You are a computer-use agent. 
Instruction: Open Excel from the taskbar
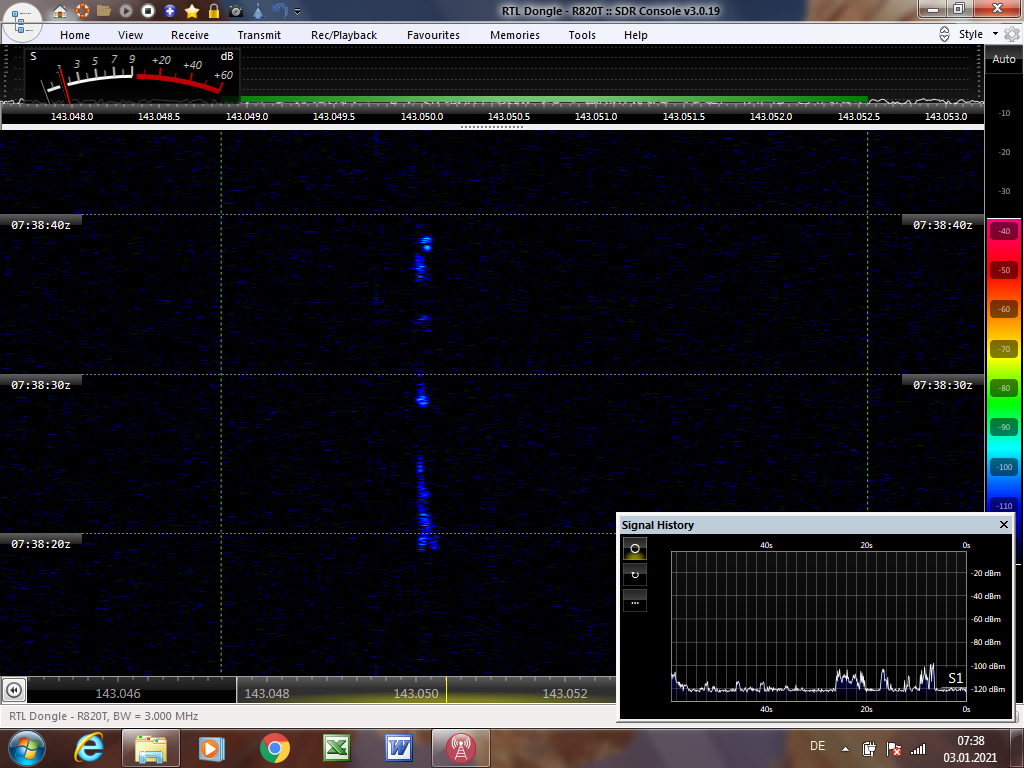(337, 748)
